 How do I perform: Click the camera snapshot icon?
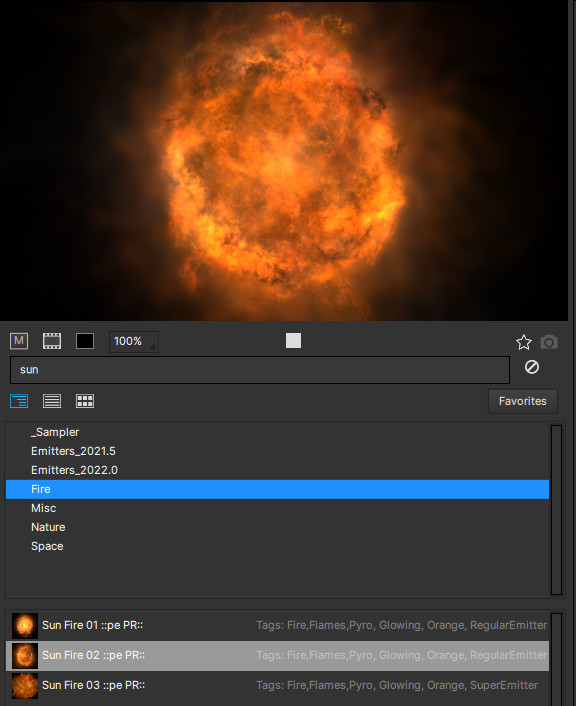(549, 342)
